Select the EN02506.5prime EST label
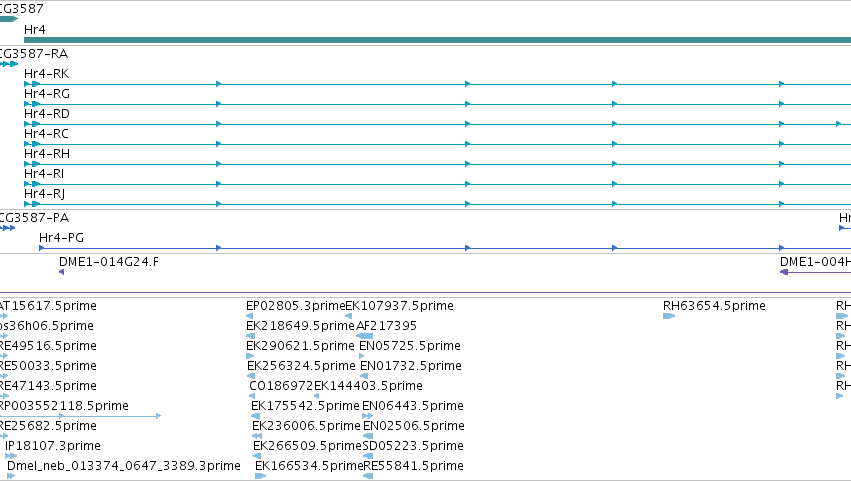The image size is (851, 481). click(414, 426)
